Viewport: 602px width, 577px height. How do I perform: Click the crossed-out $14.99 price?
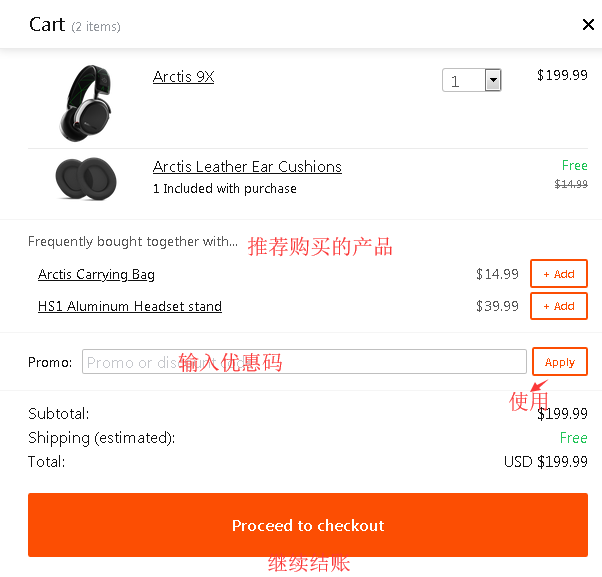pos(571,184)
